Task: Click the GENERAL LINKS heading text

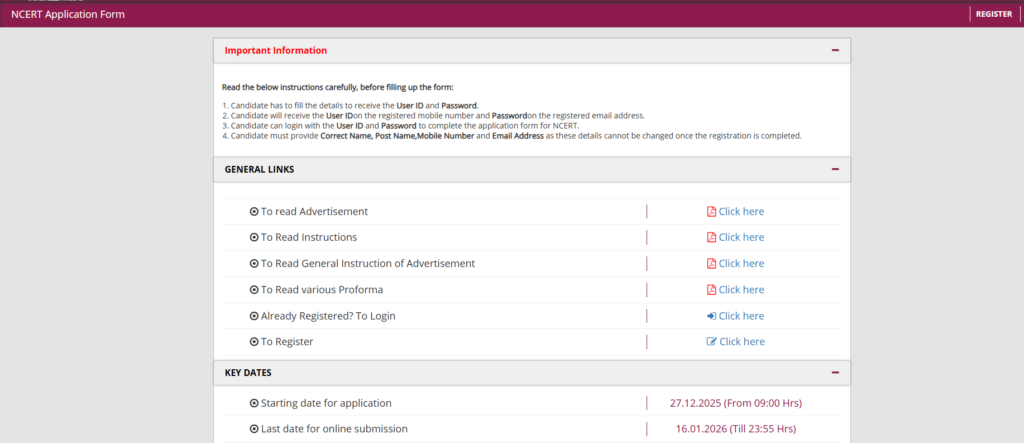Action: coord(259,169)
